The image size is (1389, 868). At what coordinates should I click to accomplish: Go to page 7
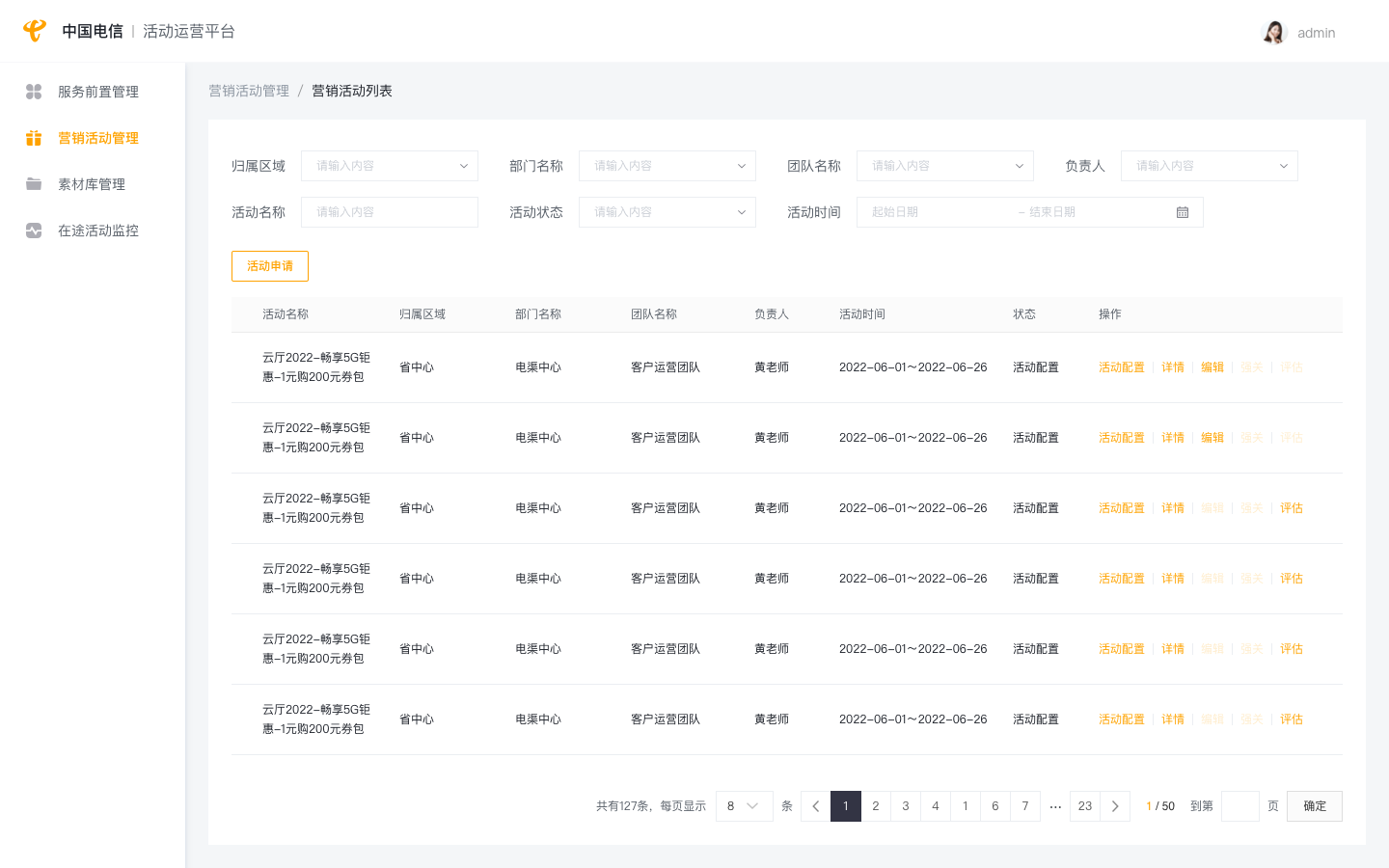pyautogui.click(x=1025, y=806)
